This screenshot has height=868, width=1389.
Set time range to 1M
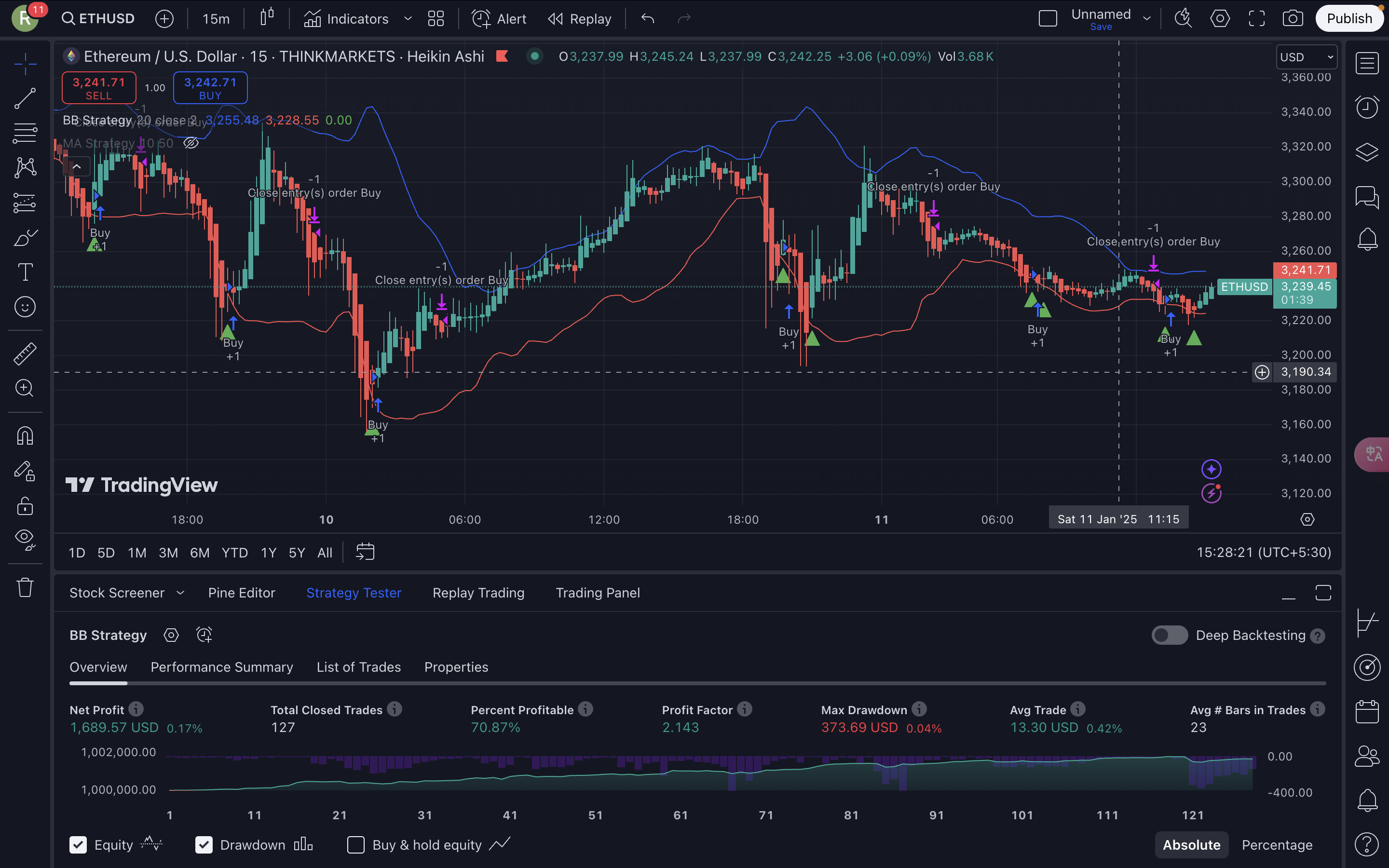pos(137,552)
